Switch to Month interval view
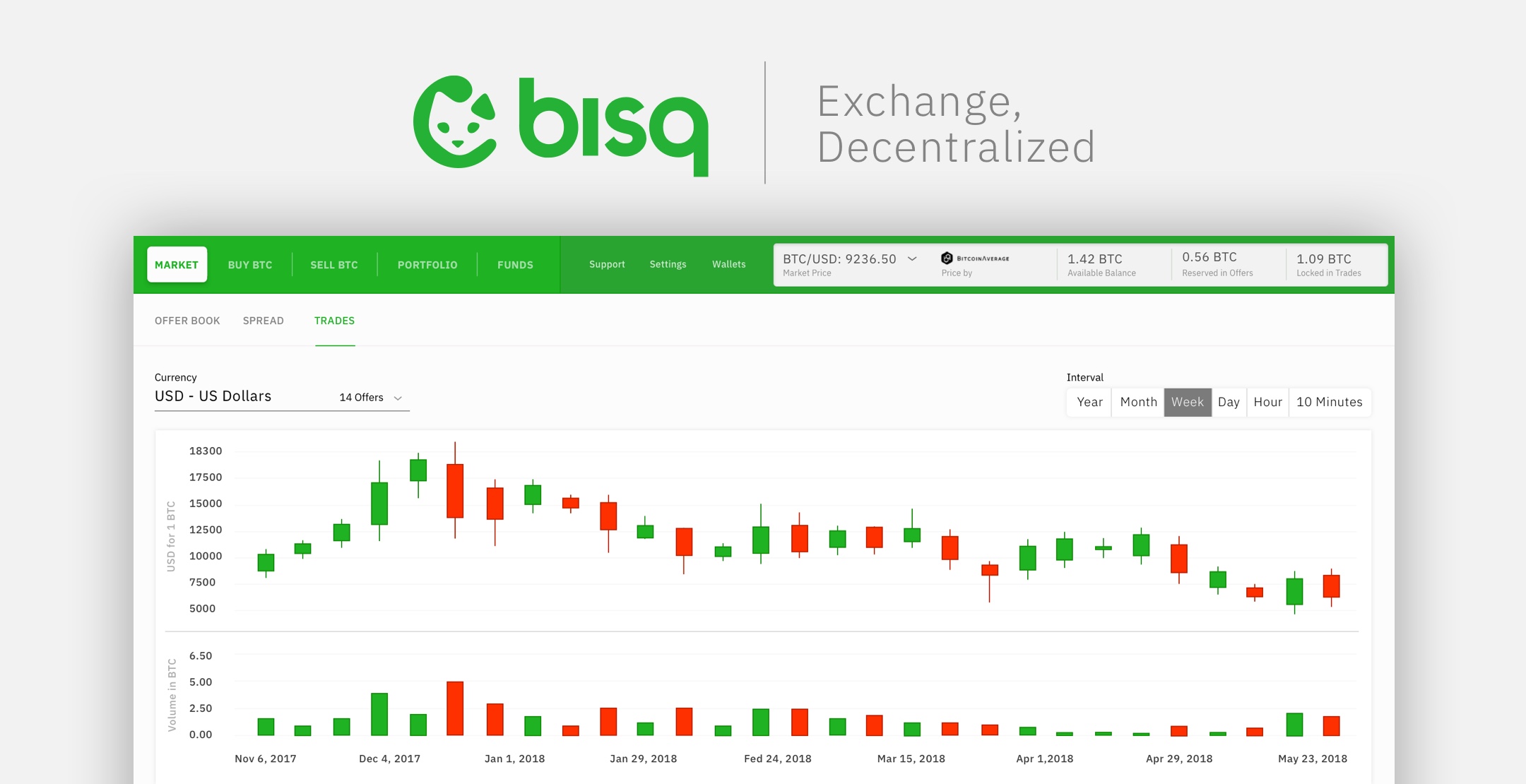1526x784 pixels. point(1131,400)
